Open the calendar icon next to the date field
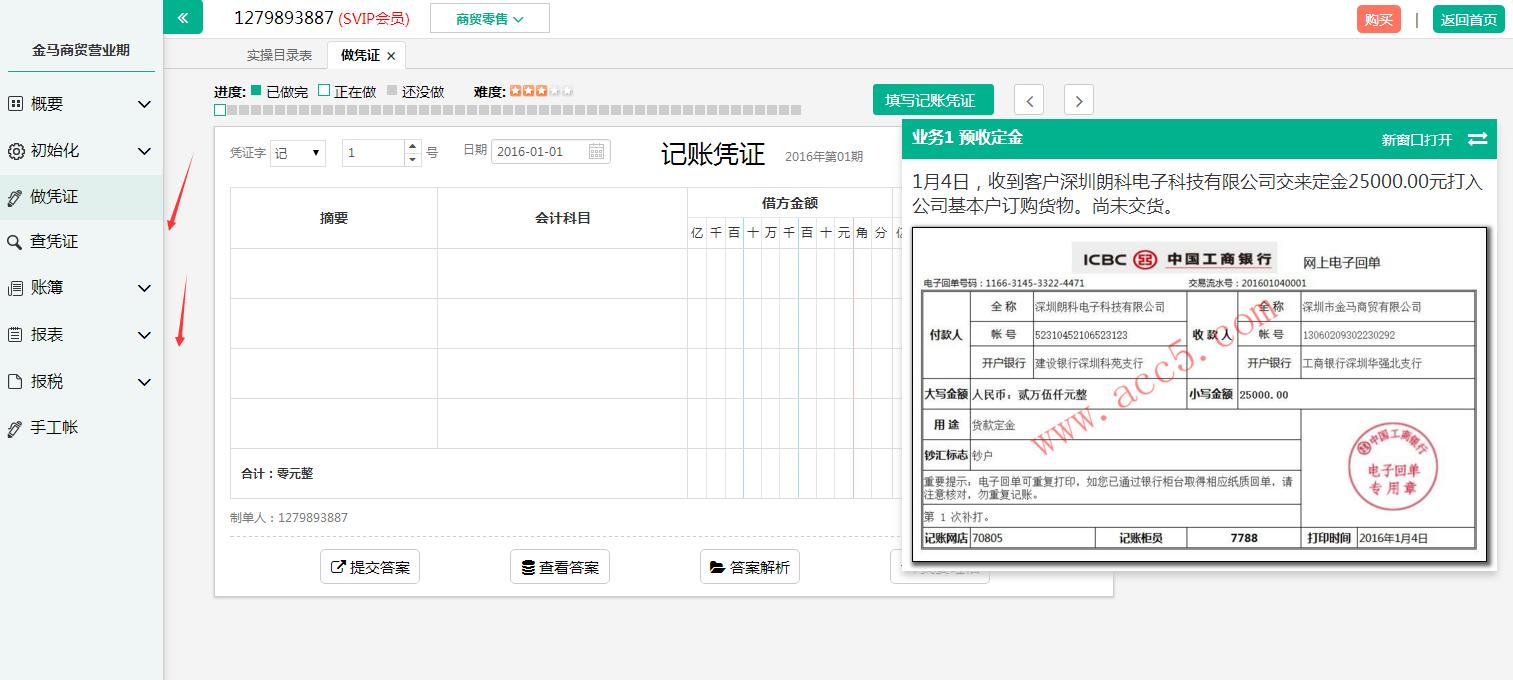 596,151
